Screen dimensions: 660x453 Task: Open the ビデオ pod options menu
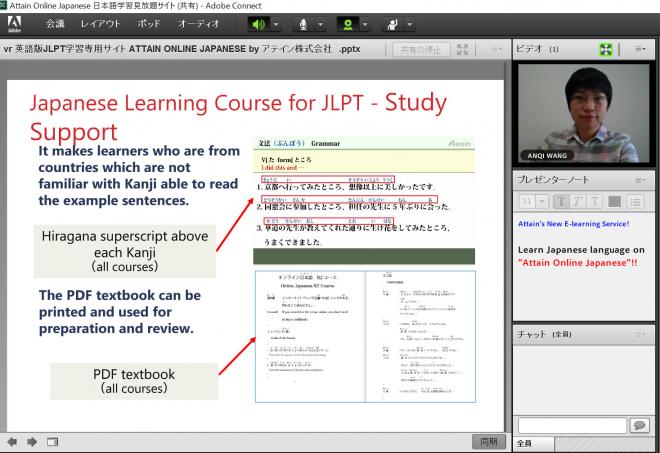(x=640, y=49)
